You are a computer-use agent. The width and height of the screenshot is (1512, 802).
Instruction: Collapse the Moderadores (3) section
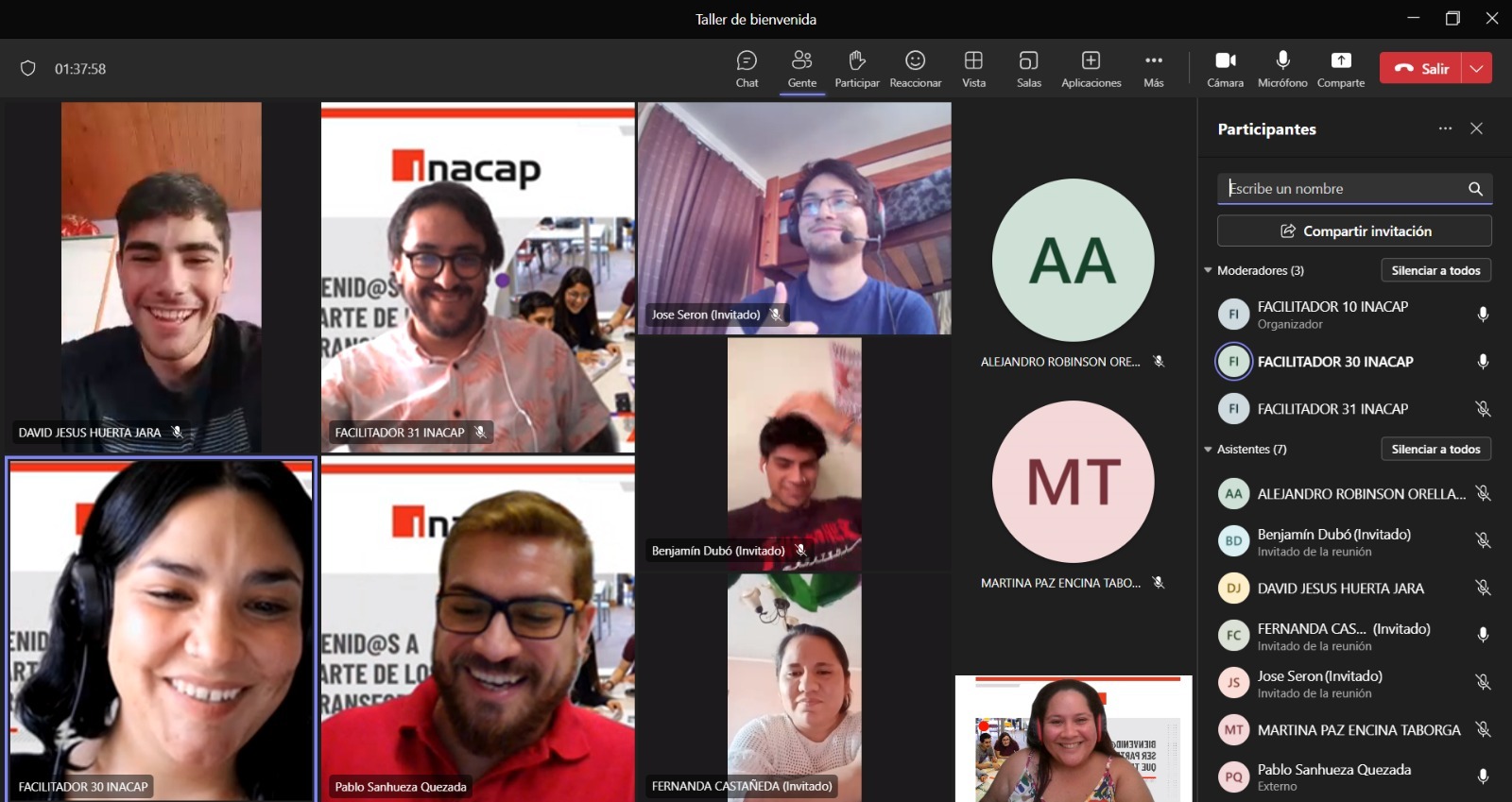(1208, 270)
